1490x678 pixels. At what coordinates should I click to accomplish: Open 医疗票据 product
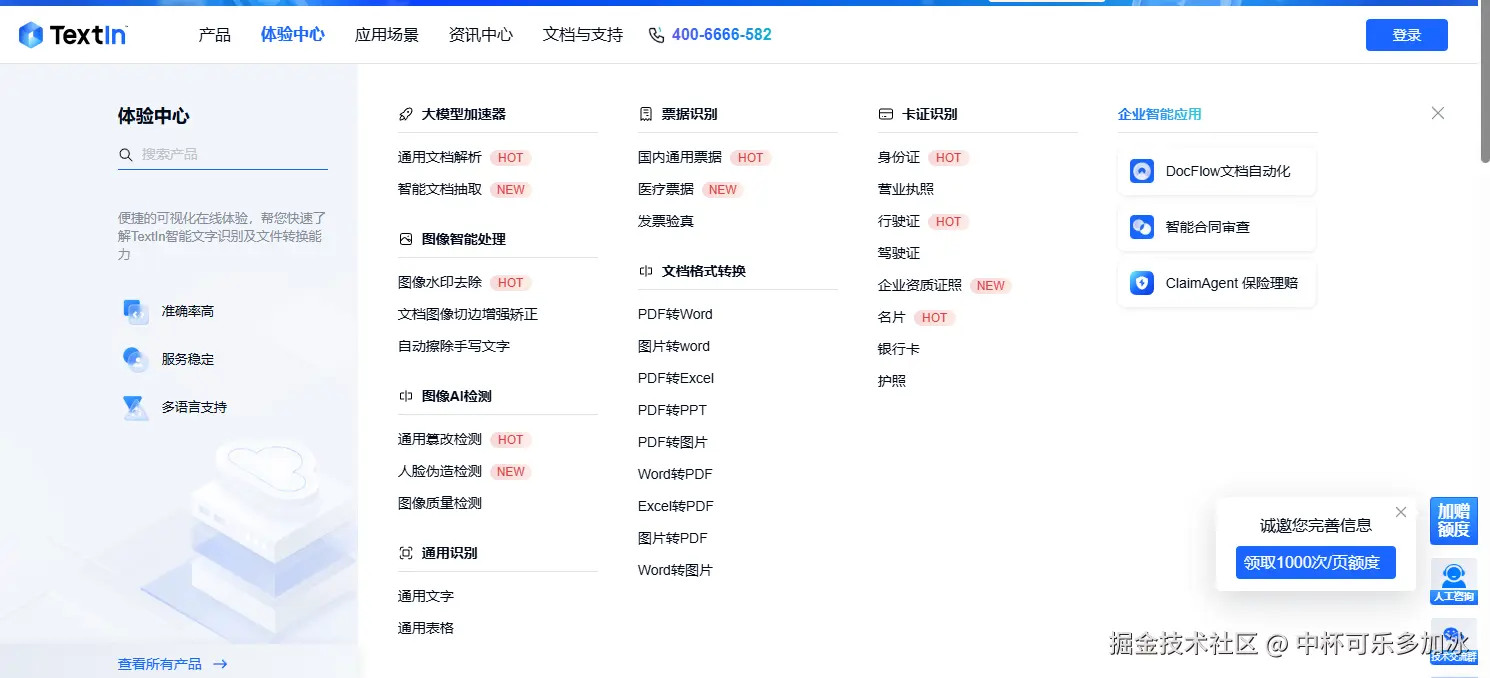[666, 190]
